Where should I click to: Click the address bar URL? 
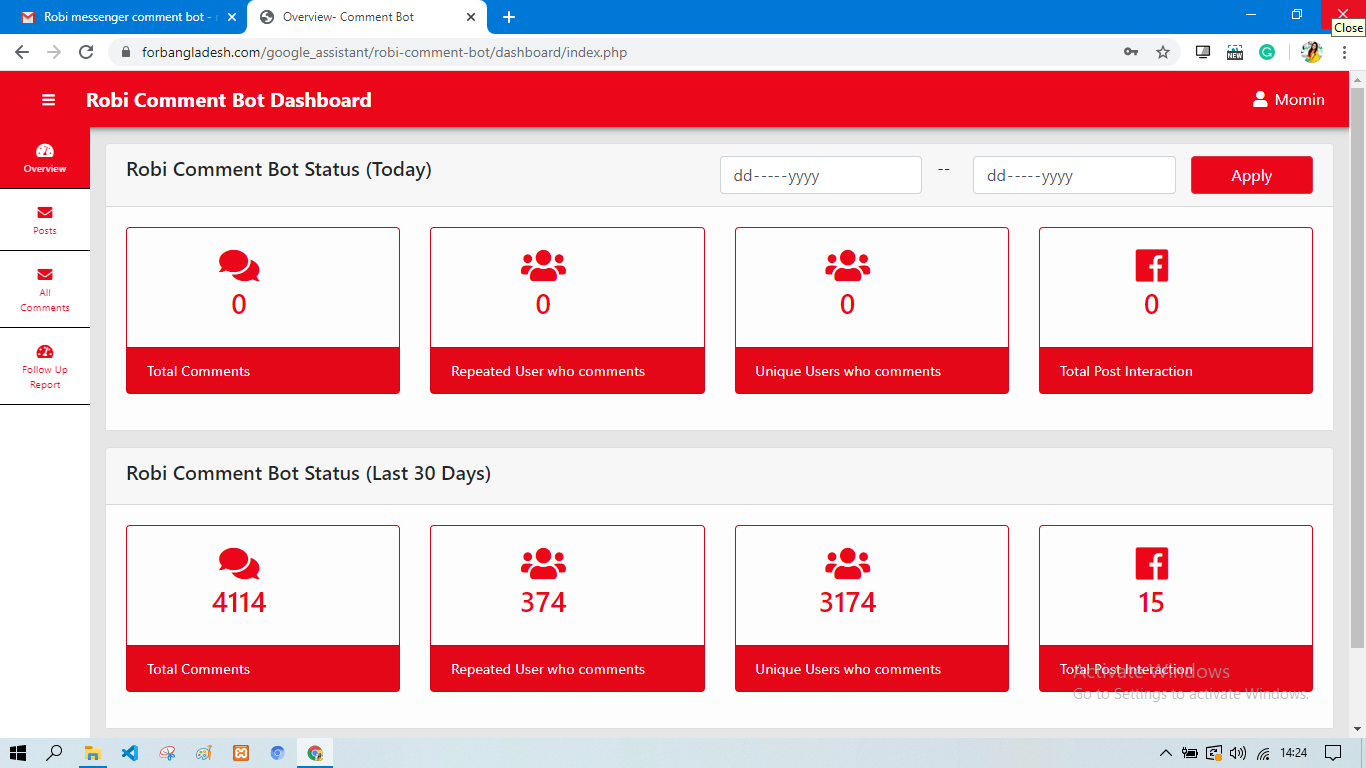(x=383, y=52)
